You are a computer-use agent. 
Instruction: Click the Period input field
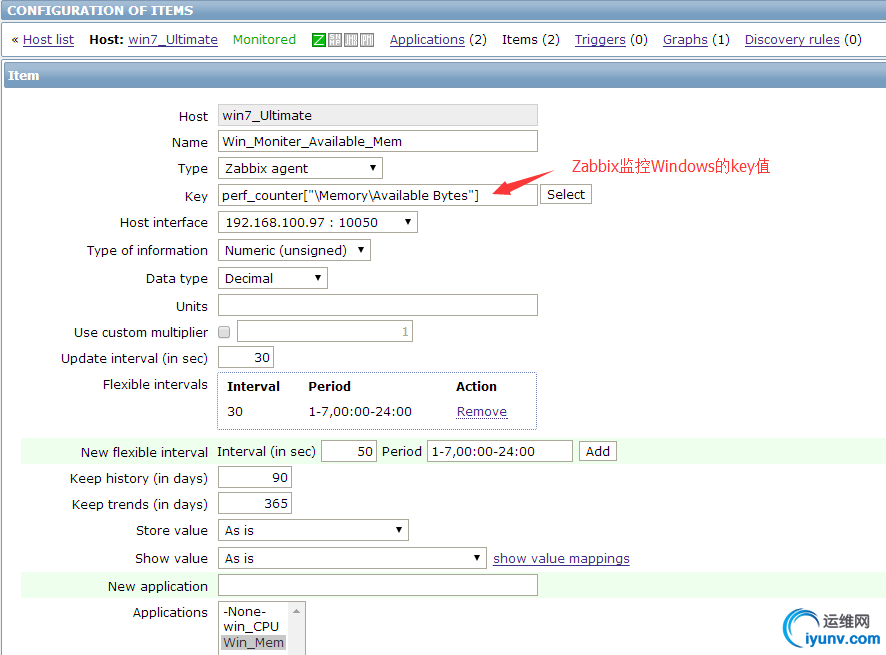click(500, 451)
